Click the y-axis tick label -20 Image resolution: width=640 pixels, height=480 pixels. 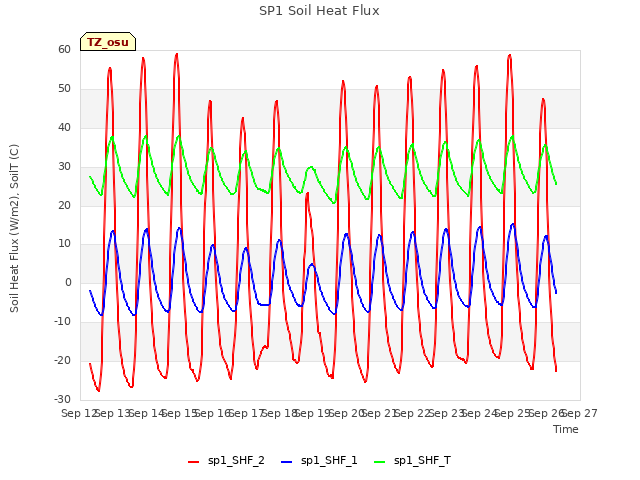(x=62, y=360)
